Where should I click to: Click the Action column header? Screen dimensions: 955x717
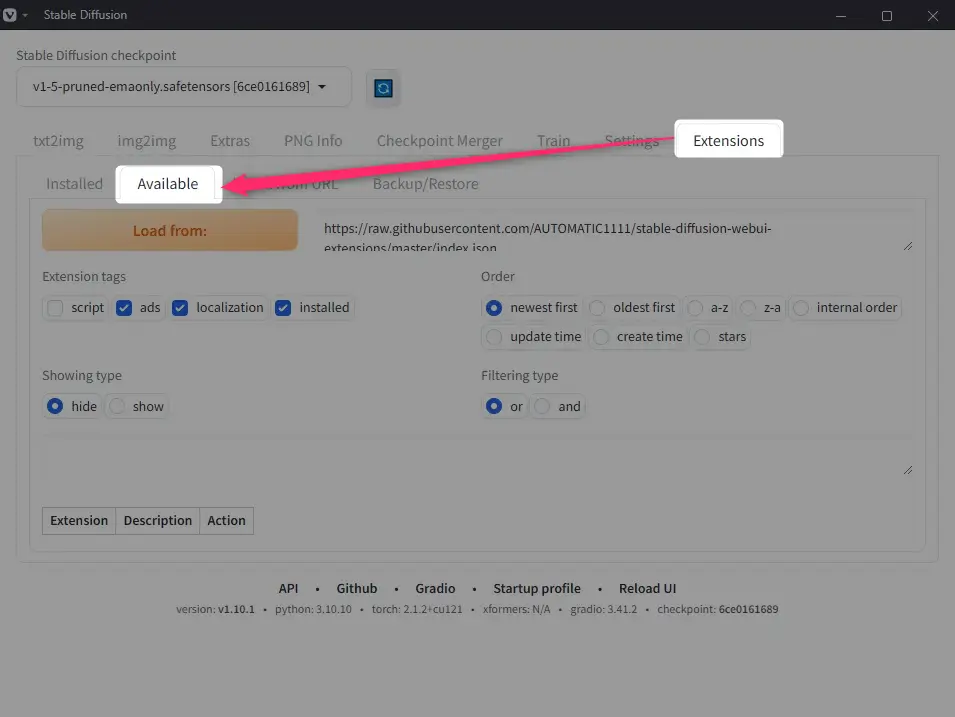click(x=227, y=520)
